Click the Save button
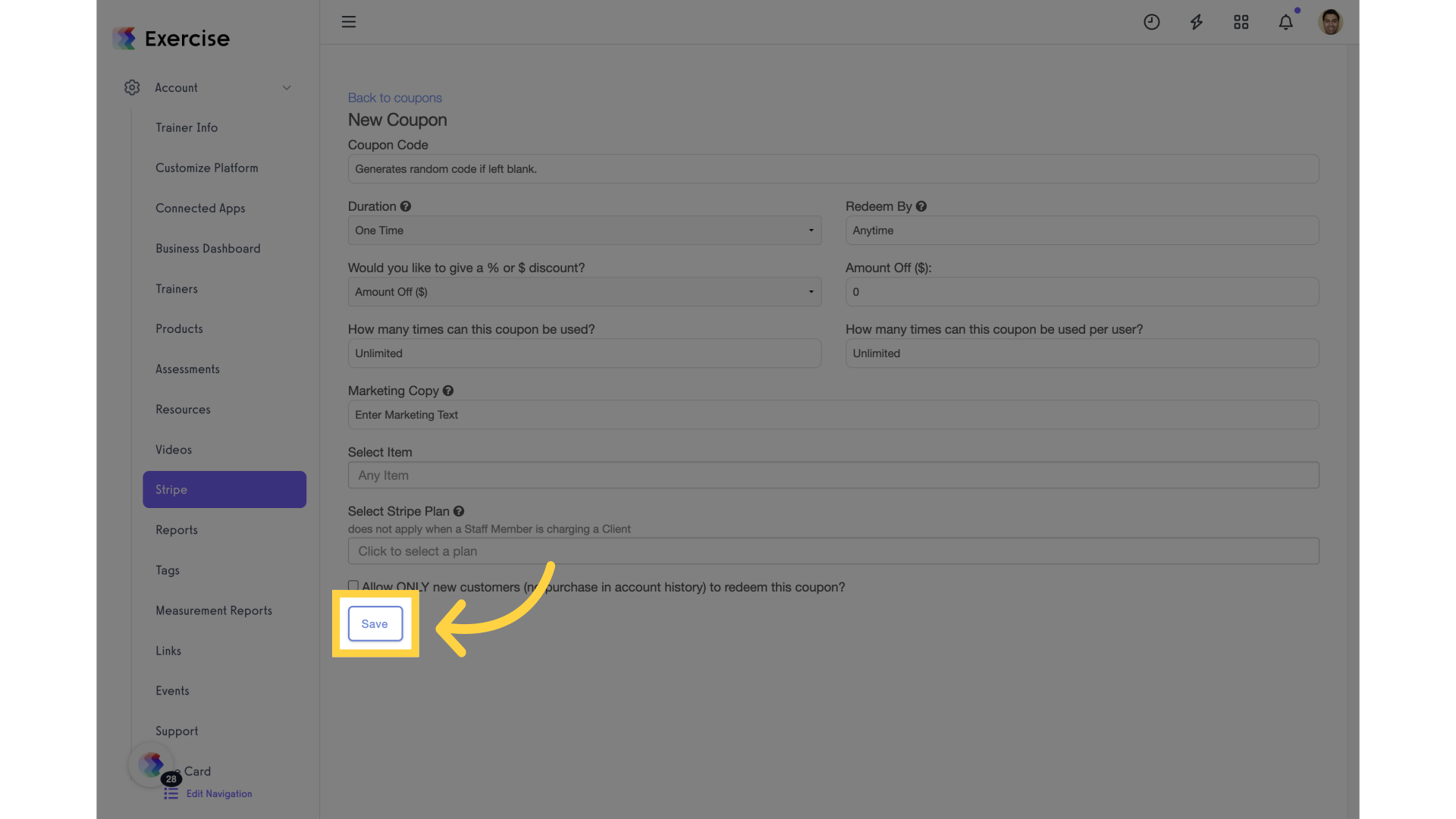 coord(375,623)
